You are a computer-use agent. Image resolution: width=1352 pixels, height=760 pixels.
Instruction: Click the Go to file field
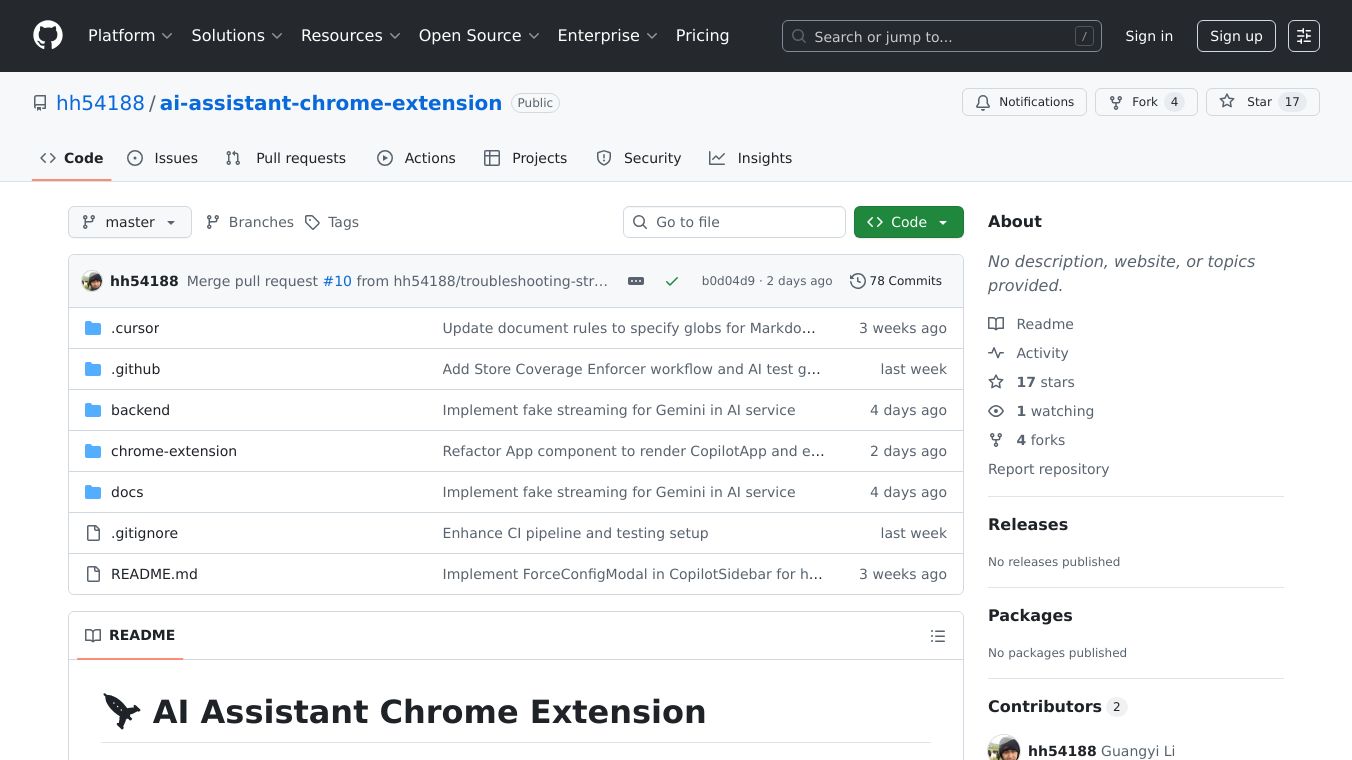pos(734,222)
